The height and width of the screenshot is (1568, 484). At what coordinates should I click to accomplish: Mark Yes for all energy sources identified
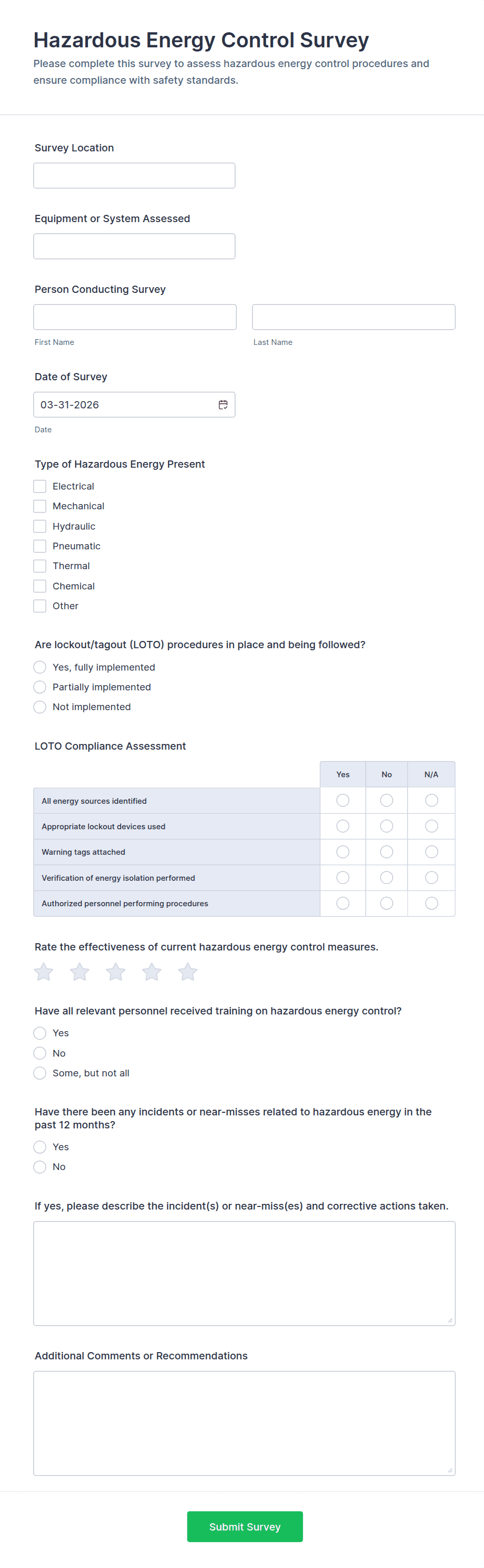(x=343, y=801)
